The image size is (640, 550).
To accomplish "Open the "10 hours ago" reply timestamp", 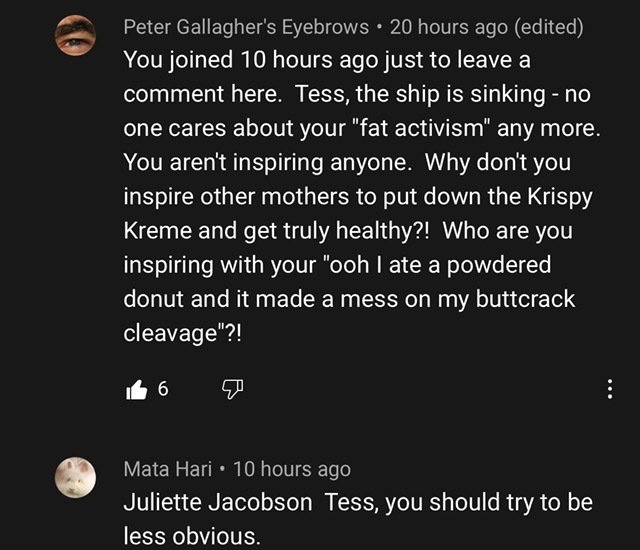I will (292, 469).
